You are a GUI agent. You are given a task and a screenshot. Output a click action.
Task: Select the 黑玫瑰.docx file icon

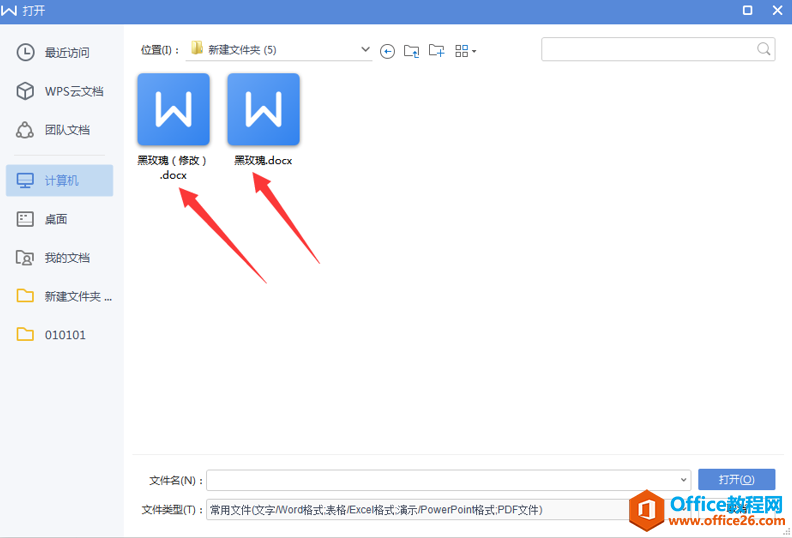[263, 109]
